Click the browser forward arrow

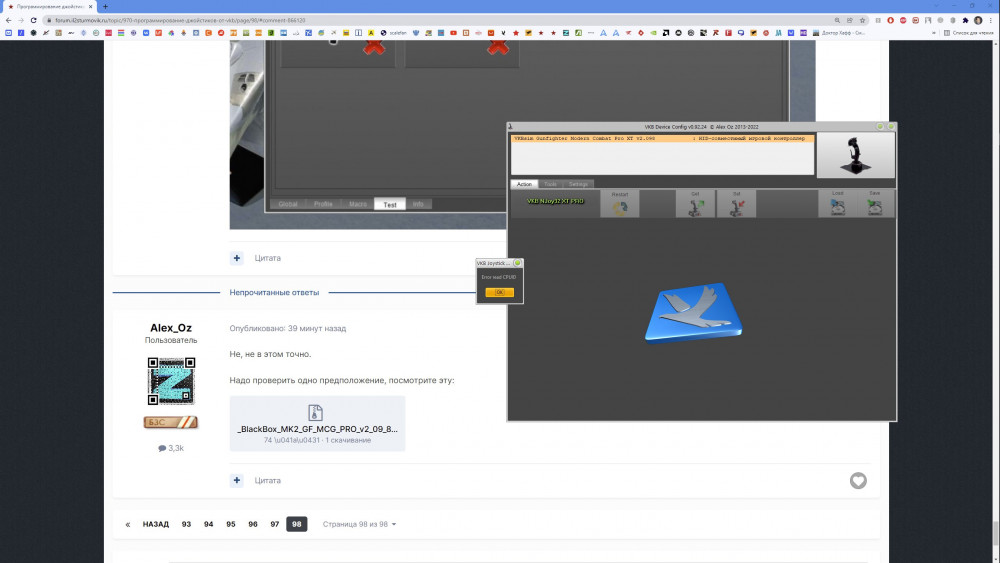(x=20, y=20)
